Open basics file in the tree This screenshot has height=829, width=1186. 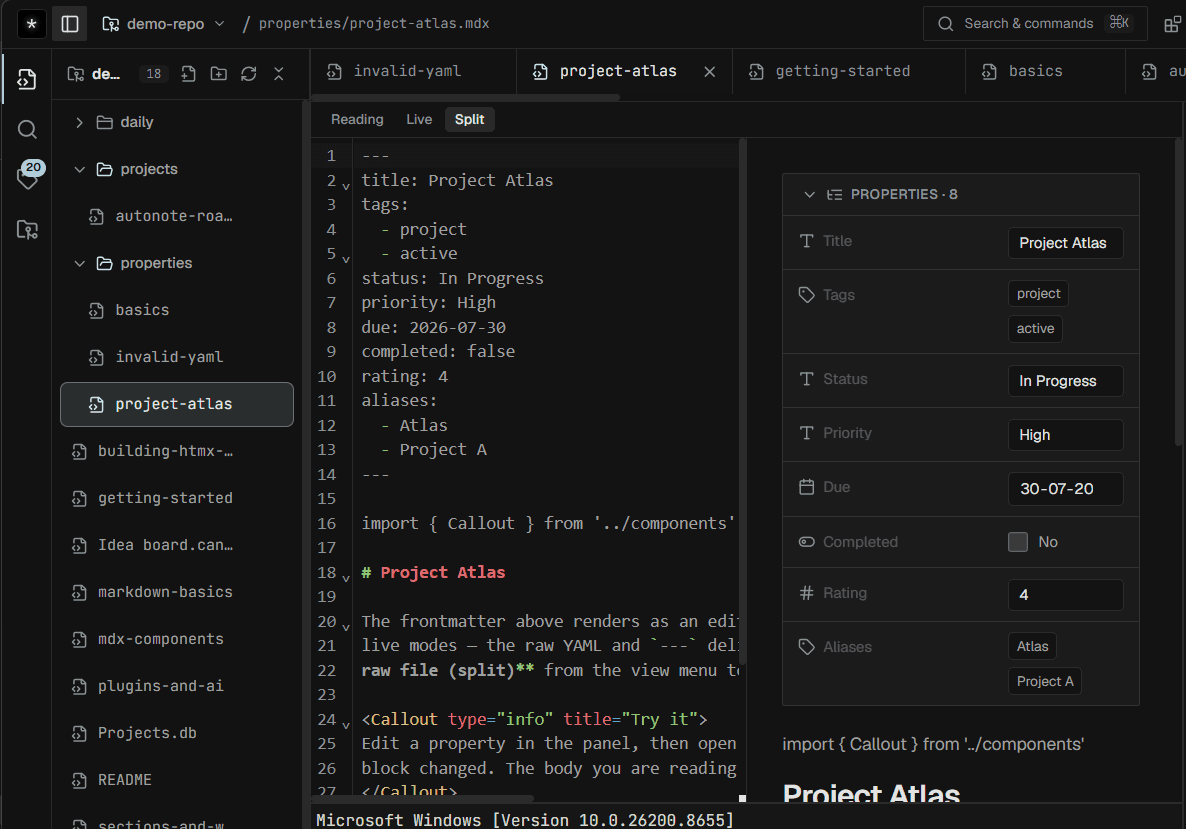pos(177,309)
